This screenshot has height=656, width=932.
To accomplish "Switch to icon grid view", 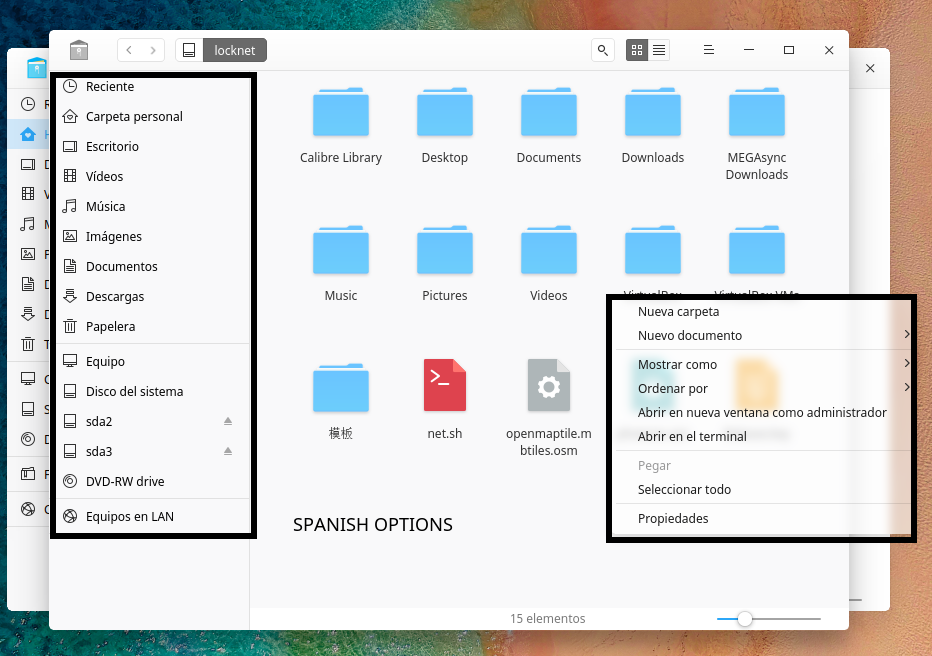I will tap(637, 51).
